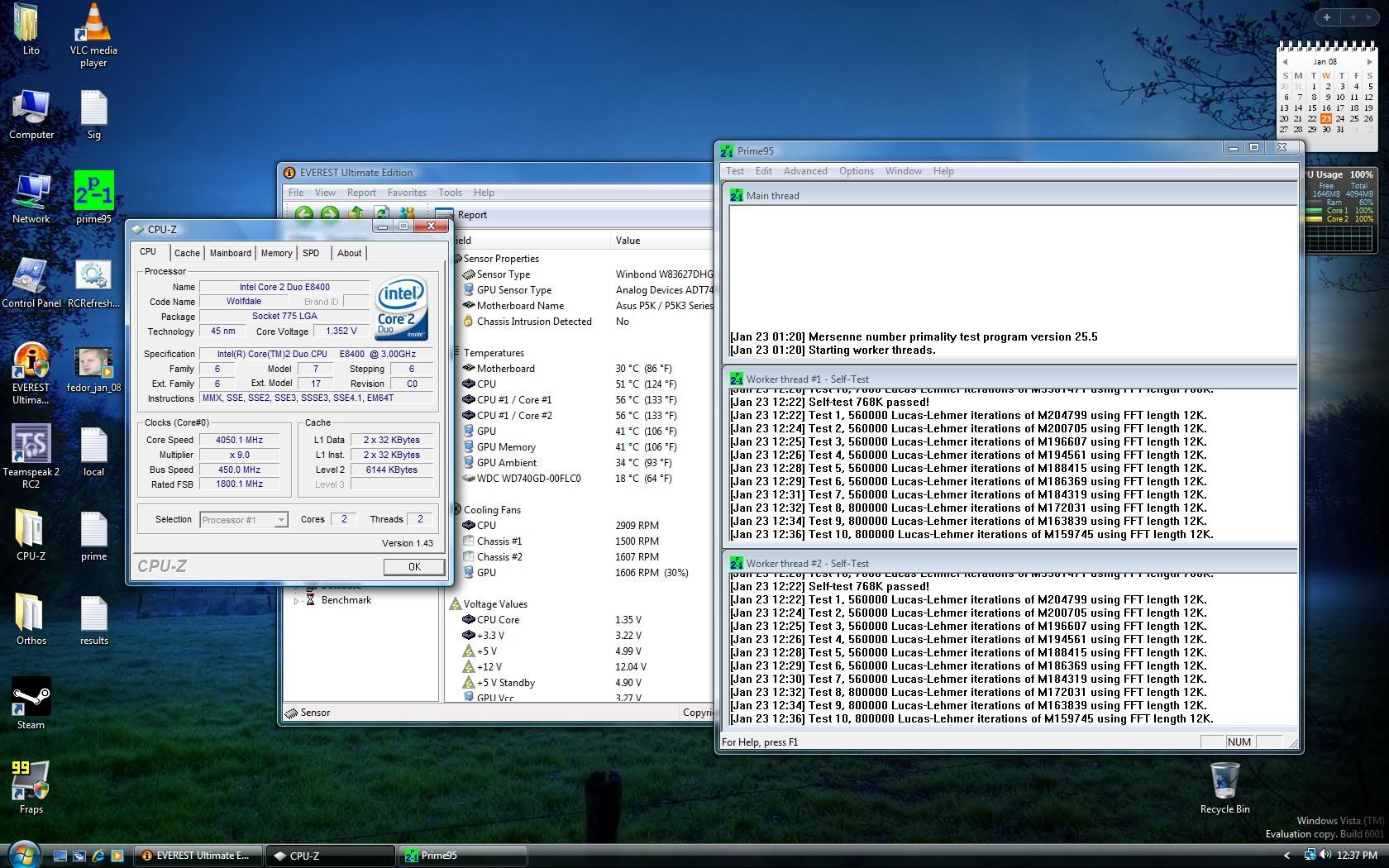This screenshot has height=868, width=1389.
Task: Open the Tools menu in EVEREST
Action: pos(450,193)
